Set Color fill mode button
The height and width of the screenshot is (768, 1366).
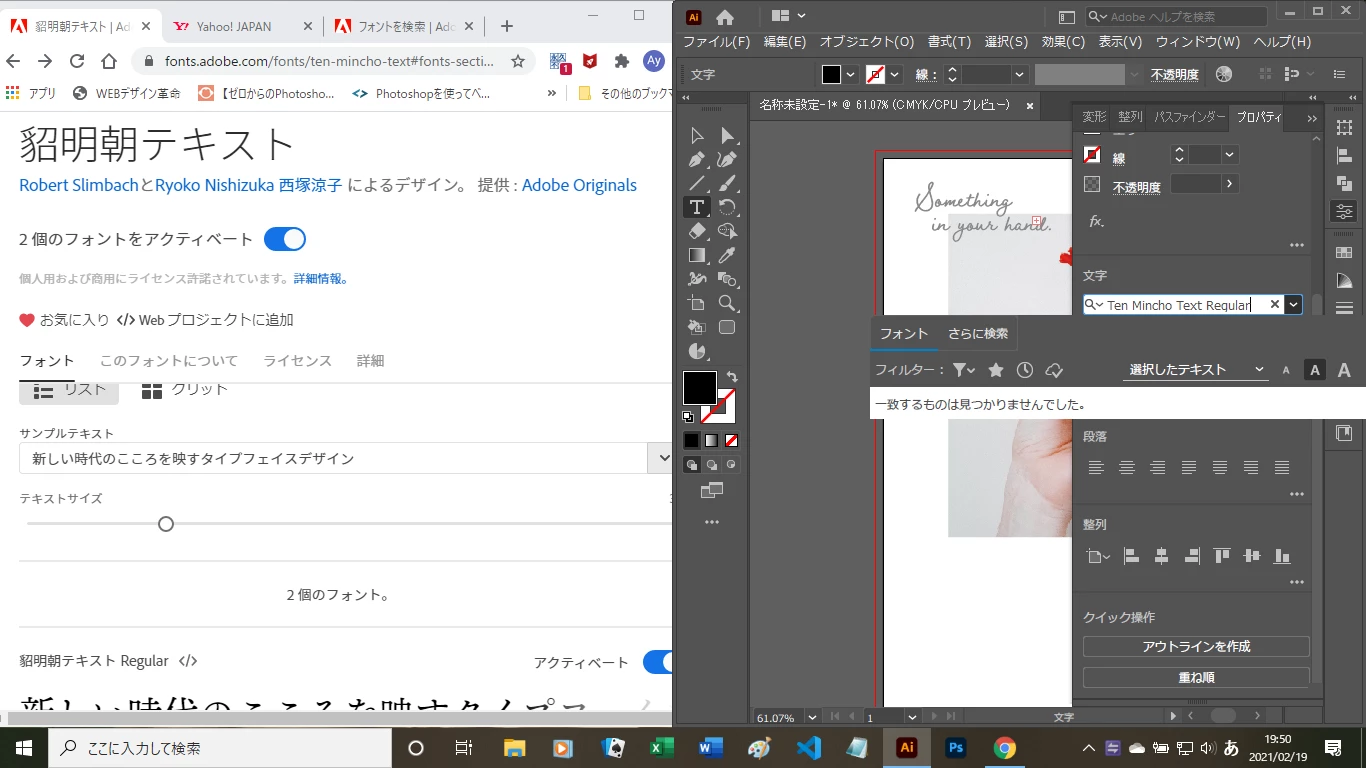point(692,440)
